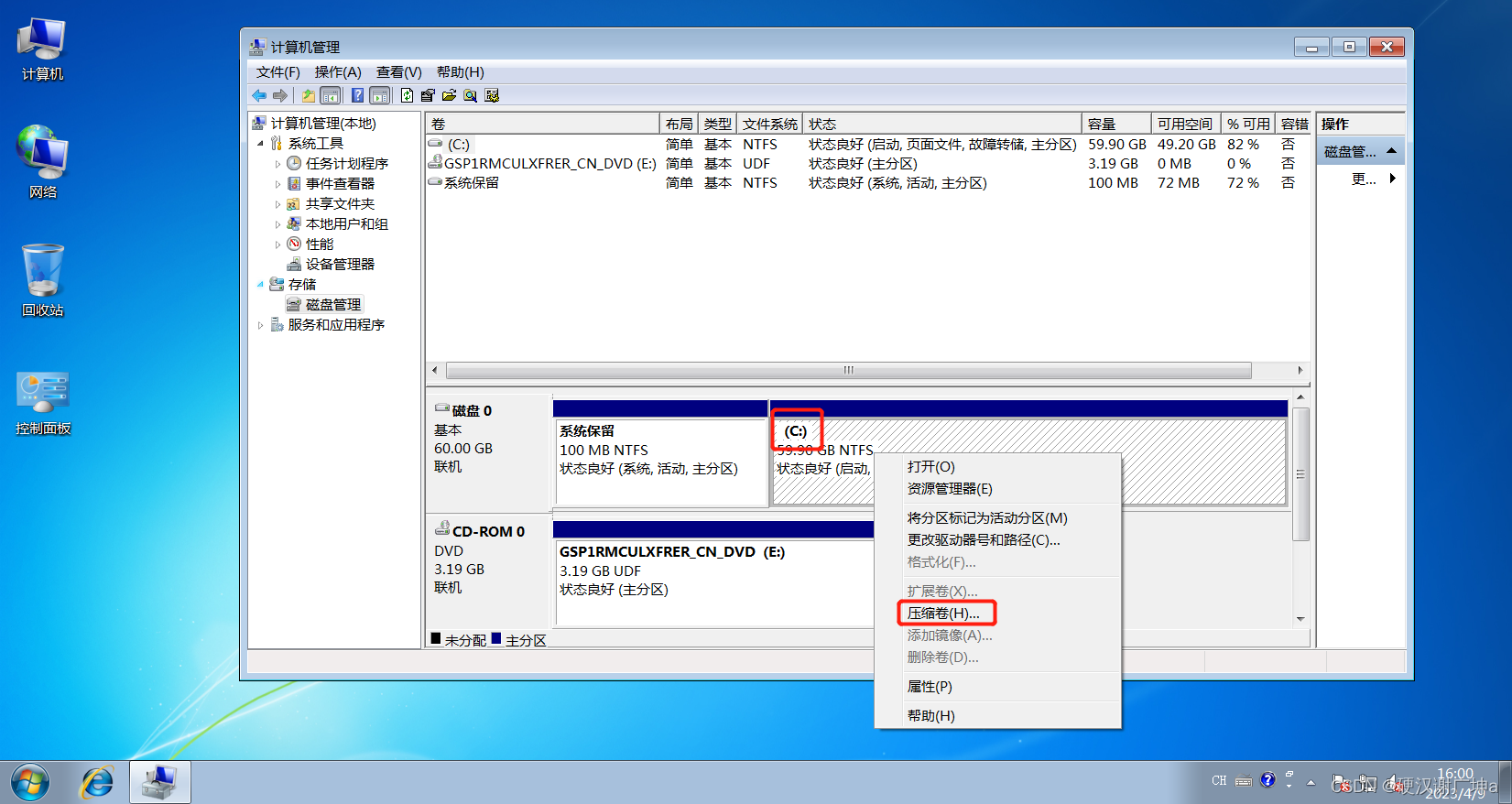Image resolution: width=1512 pixels, height=804 pixels.
Task: Collapse the 磁盘管... actions section arrow
Action: [1391, 151]
